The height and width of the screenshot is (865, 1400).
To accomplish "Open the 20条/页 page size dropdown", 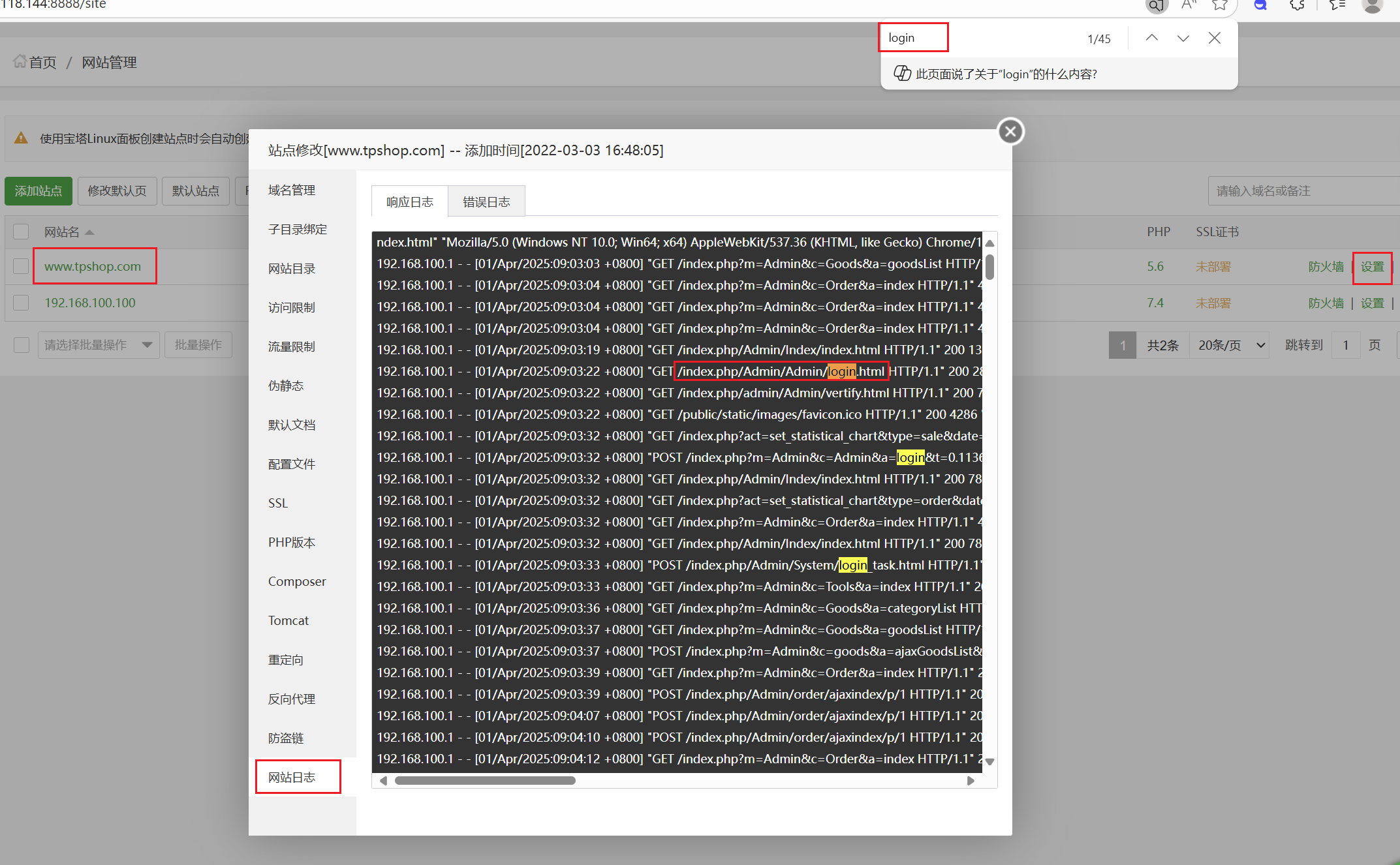I will 1230,344.
